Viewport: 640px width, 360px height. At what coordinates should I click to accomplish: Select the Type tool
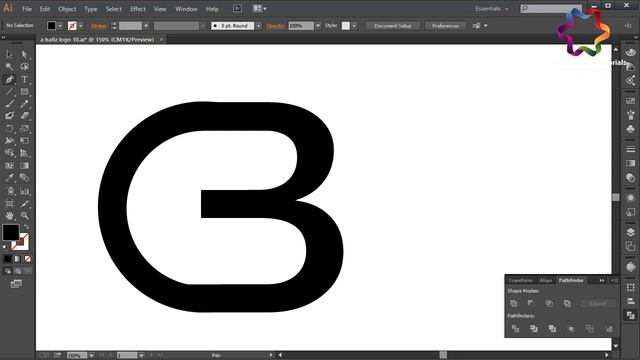pyautogui.click(x=24, y=79)
